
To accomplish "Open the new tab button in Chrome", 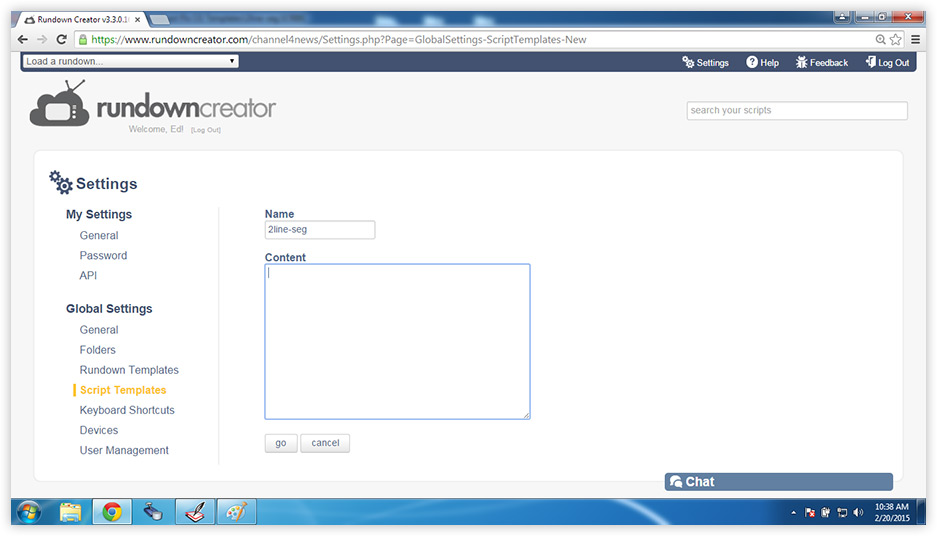I will click(159, 20).
